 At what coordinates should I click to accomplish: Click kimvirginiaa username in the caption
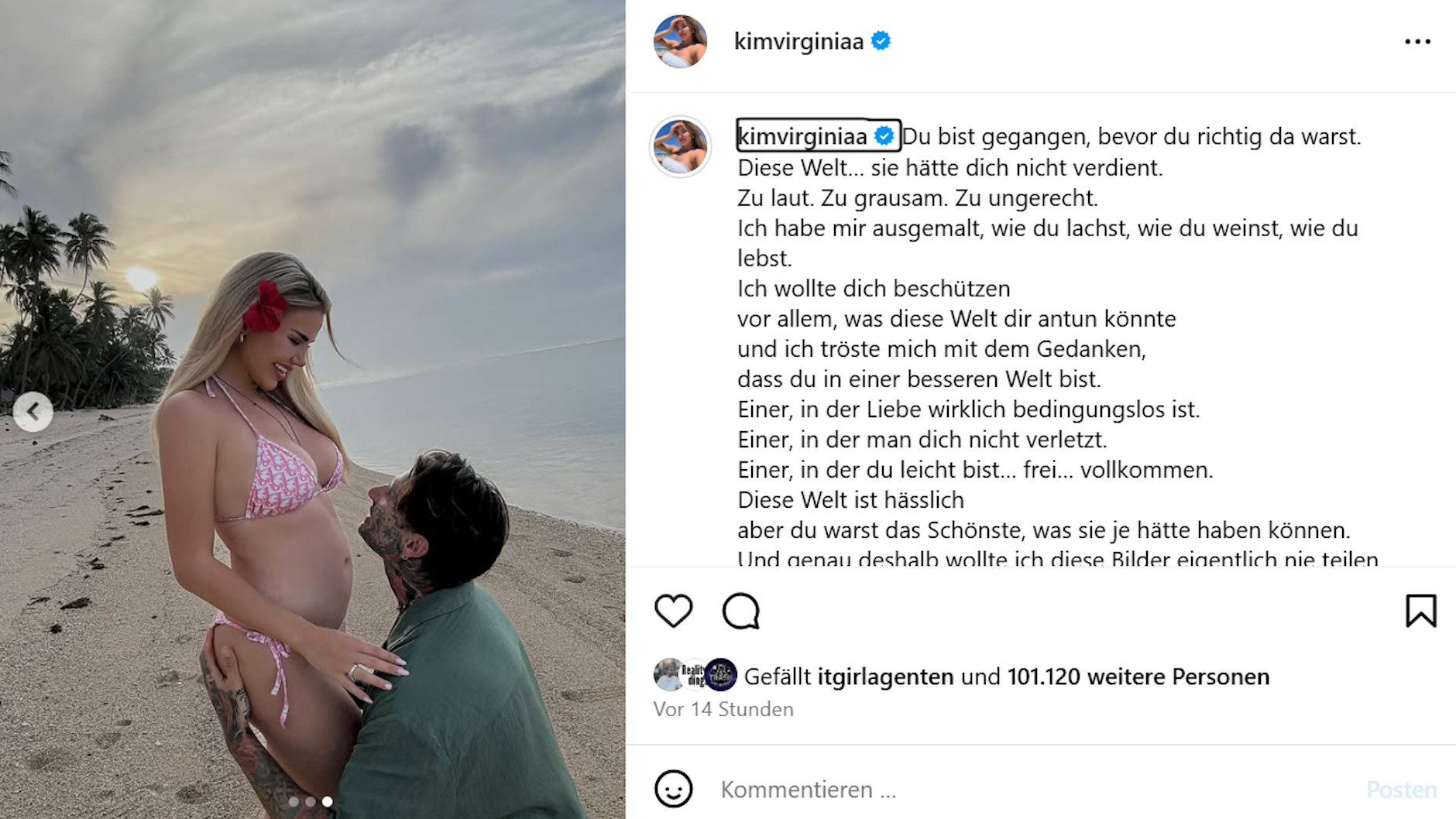point(802,136)
